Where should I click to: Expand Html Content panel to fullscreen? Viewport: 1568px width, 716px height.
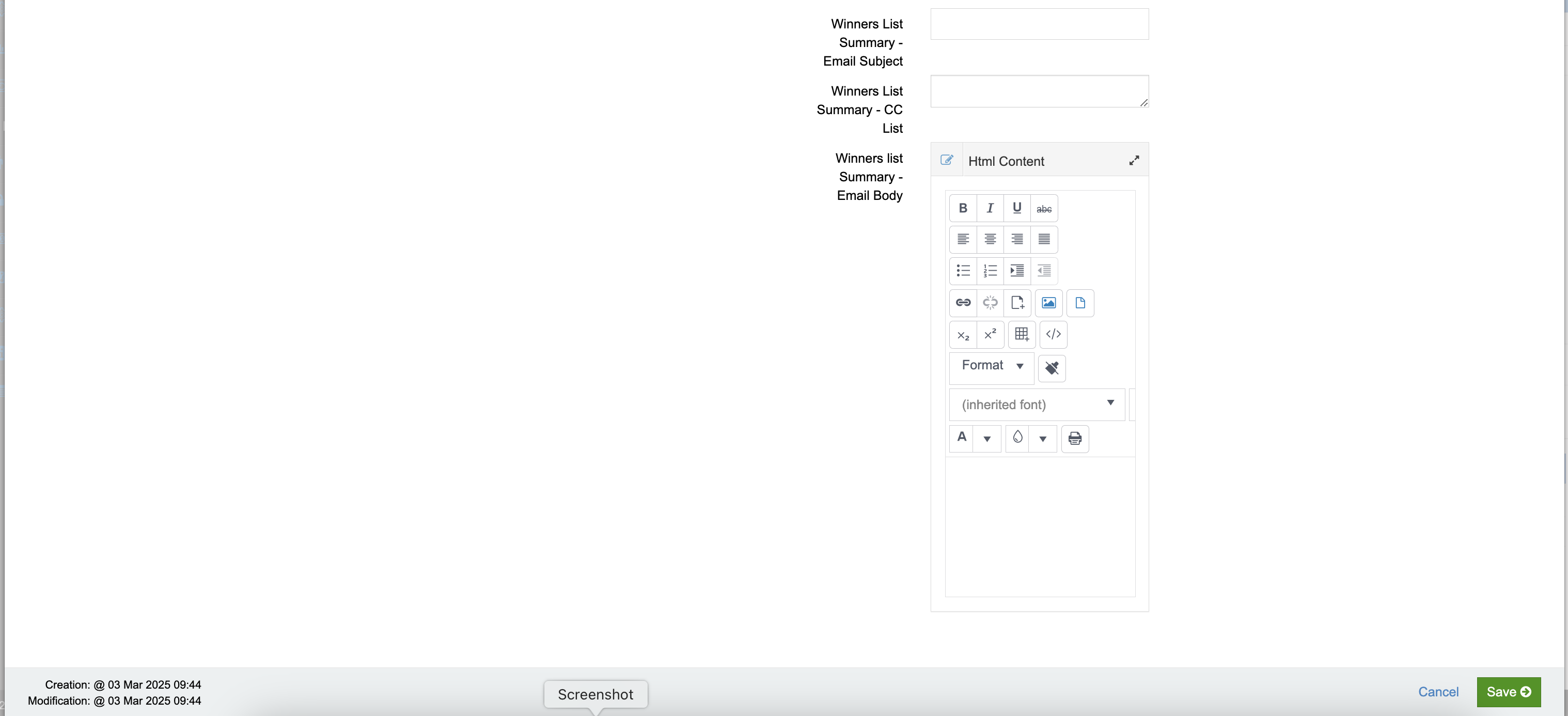click(1133, 161)
